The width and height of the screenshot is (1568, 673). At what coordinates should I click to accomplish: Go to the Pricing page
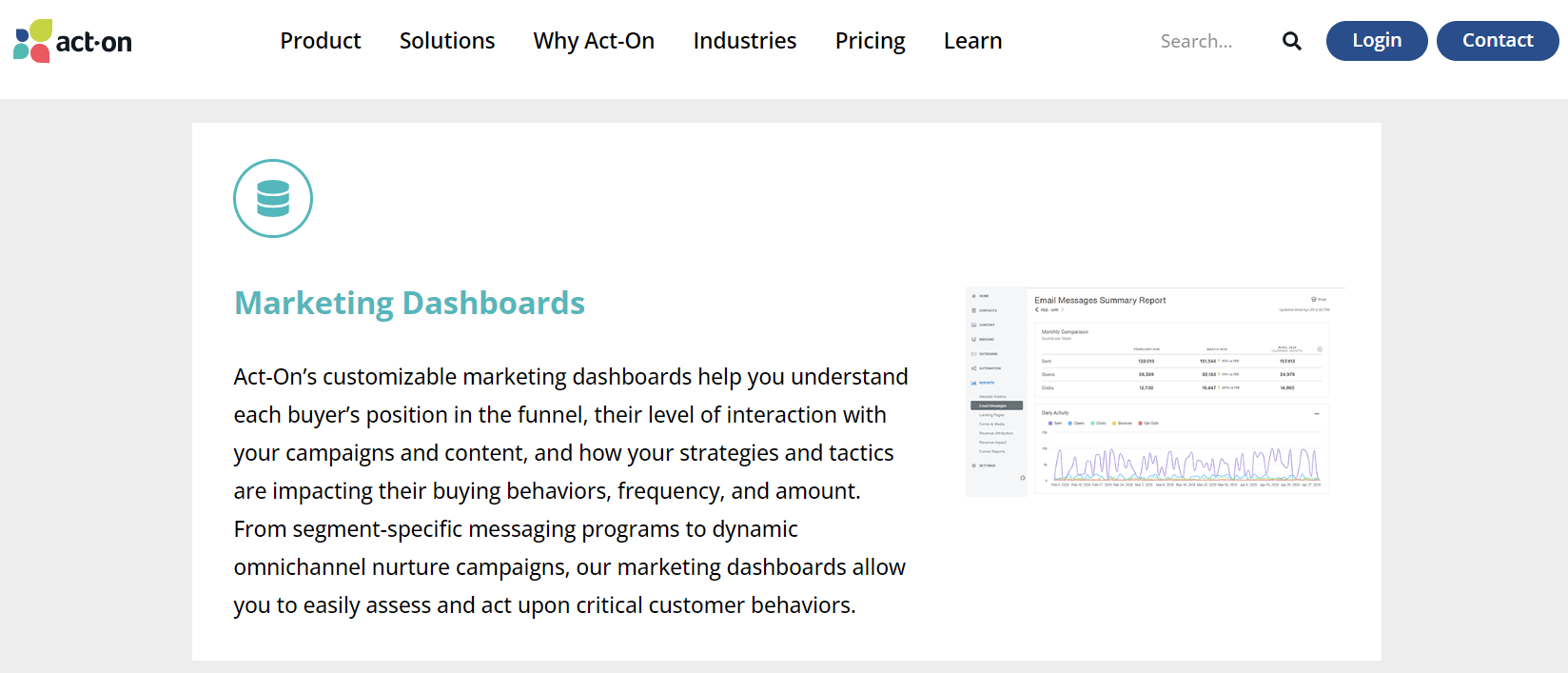point(870,41)
